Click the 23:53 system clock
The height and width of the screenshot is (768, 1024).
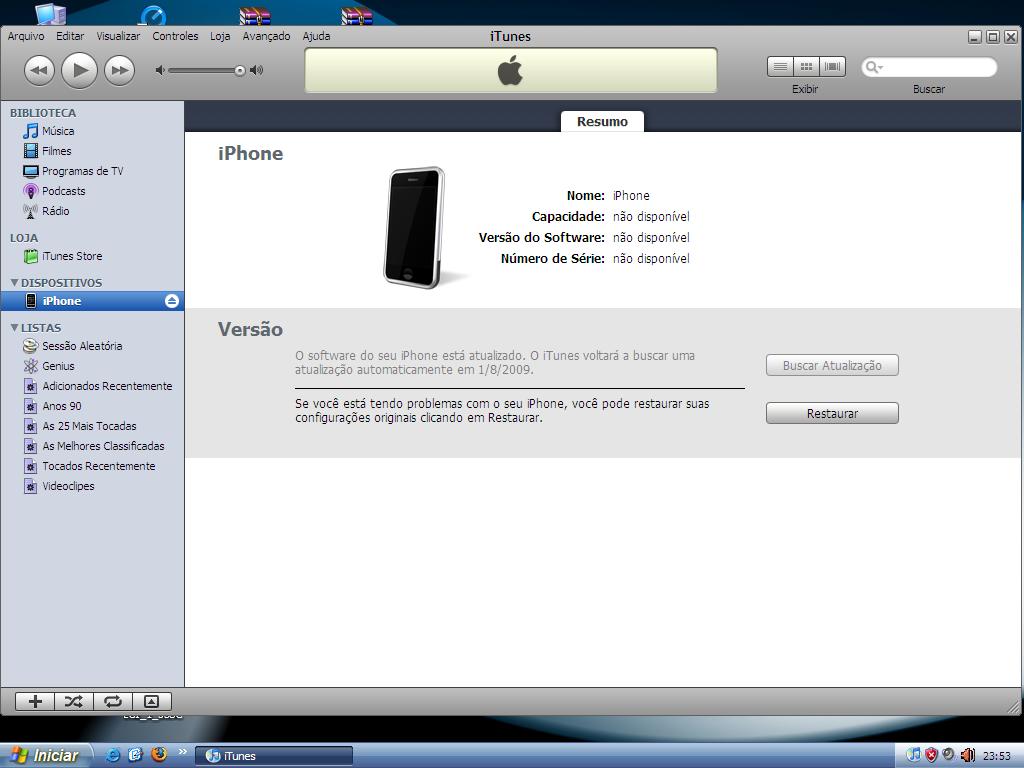(997, 756)
